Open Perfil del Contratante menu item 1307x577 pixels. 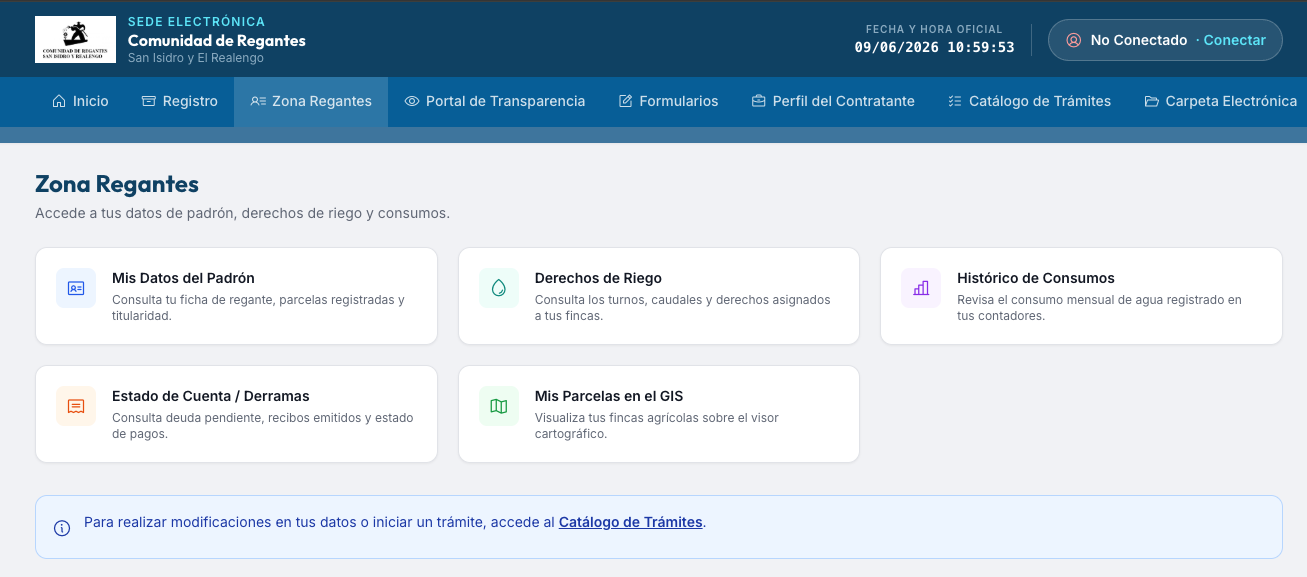pyautogui.click(x=833, y=101)
